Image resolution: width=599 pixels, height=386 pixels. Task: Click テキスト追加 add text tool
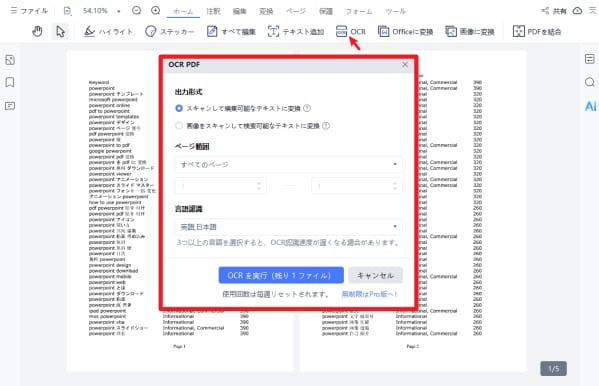pos(295,31)
